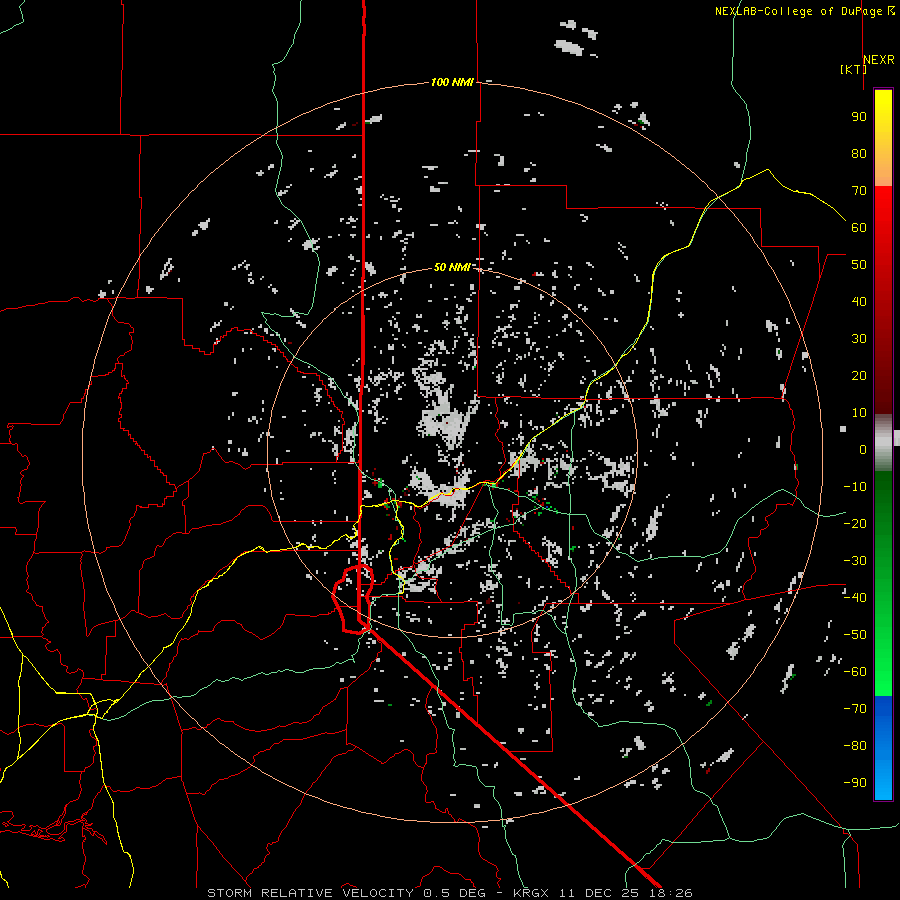The width and height of the screenshot is (900, 900).
Task: Click the NEXLAB-College of DuPage header text
Action: click(799, 11)
